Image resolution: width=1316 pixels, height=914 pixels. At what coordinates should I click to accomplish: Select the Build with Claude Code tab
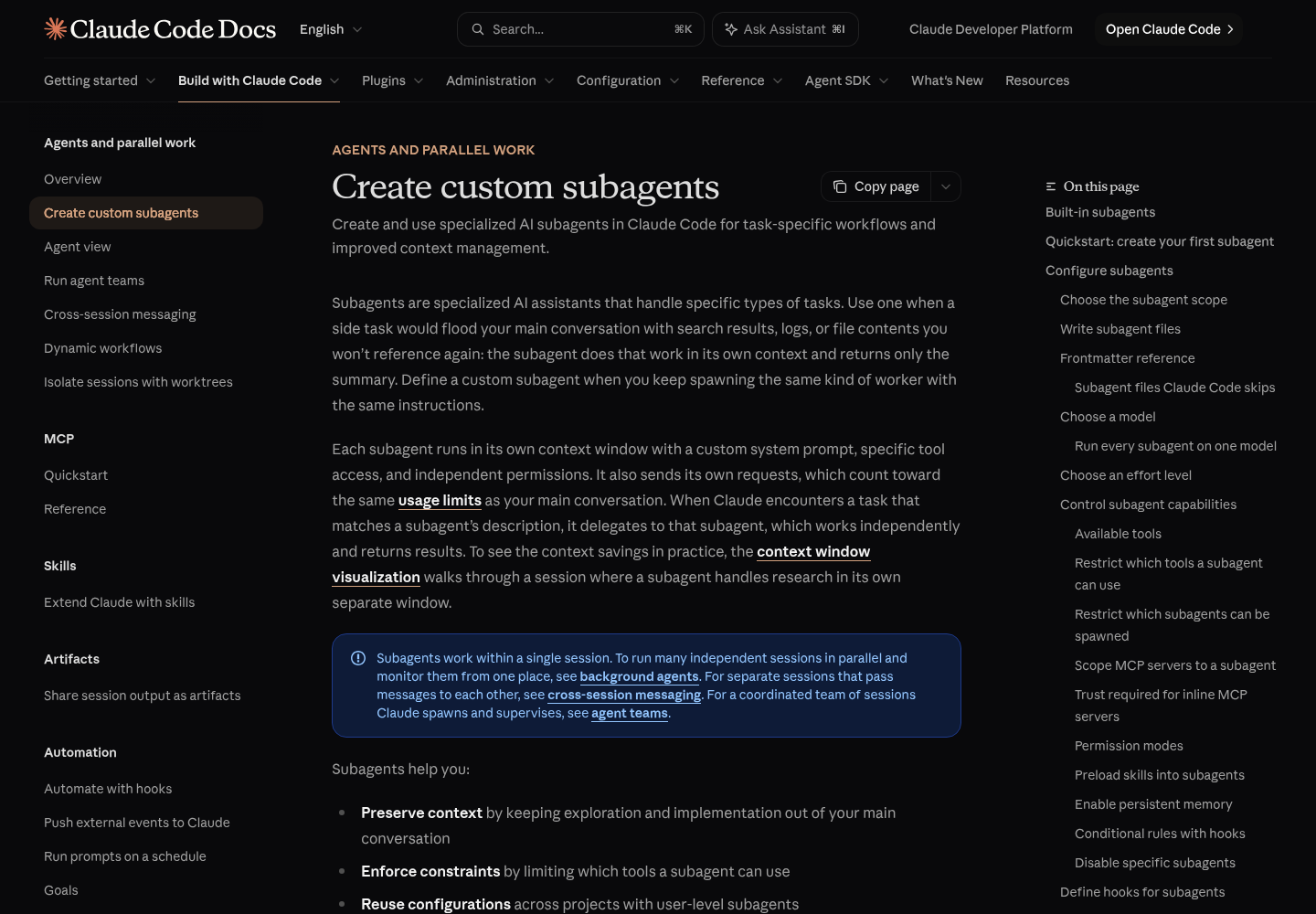(259, 80)
